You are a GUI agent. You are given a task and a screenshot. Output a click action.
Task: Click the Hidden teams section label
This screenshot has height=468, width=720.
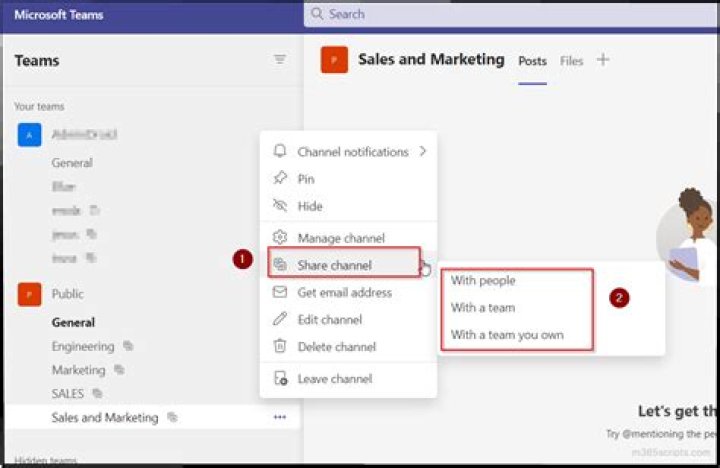[x=45, y=460]
